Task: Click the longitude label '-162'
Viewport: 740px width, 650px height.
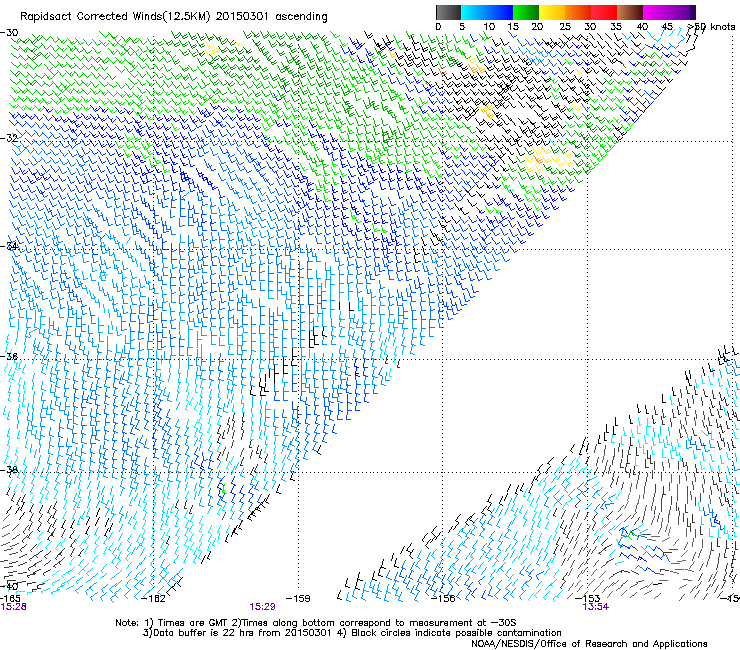Action: pyautogui.click(x=154, y=599)
